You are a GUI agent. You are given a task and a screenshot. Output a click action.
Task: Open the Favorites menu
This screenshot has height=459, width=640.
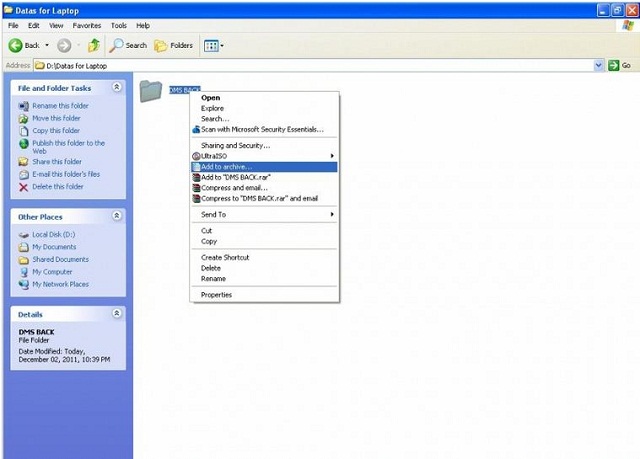pos(86,25)
